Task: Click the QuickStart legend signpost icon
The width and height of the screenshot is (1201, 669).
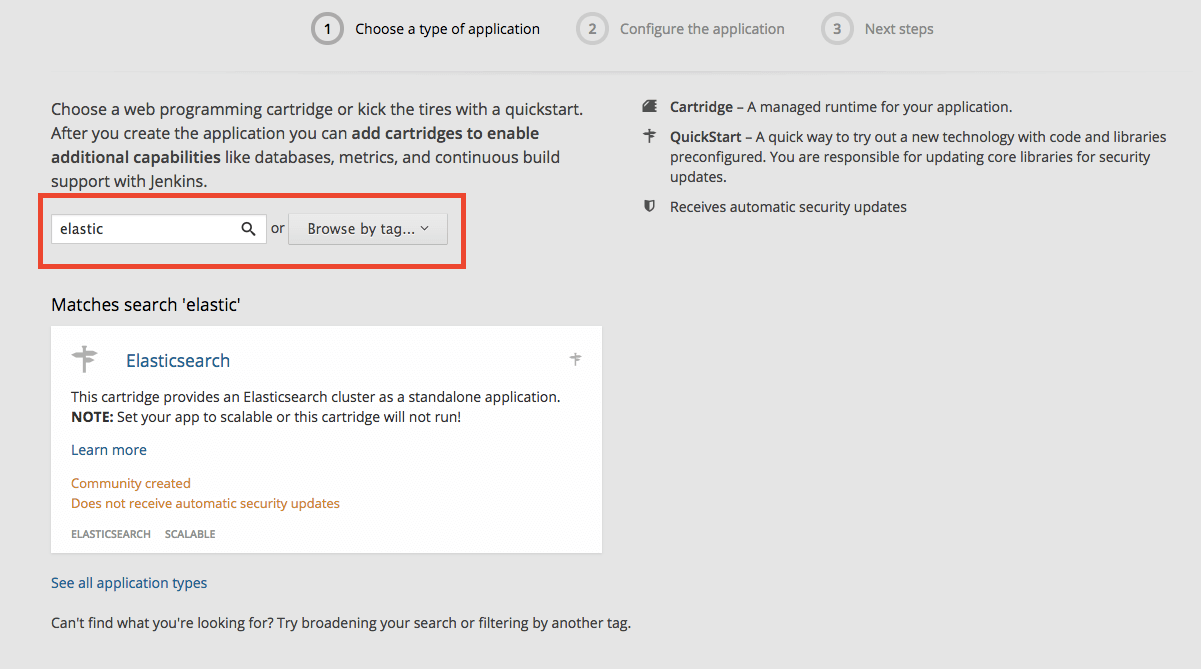Action: point(650,136)
